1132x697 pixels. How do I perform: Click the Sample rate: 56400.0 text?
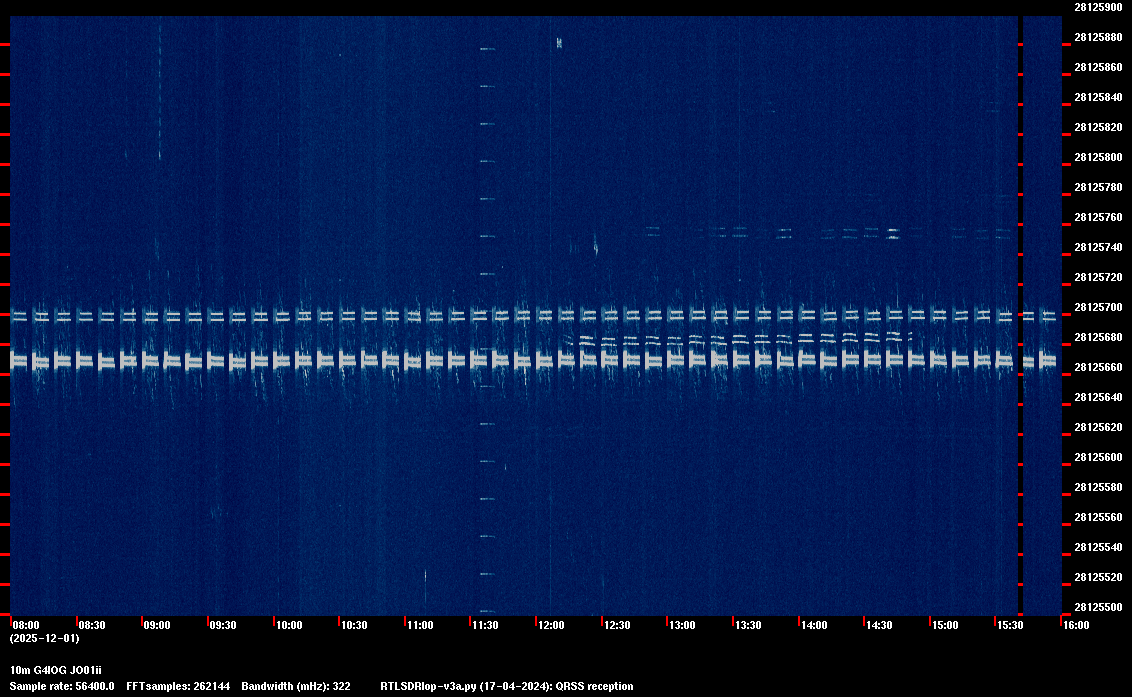pyautogui.click(x=62, y=686)
